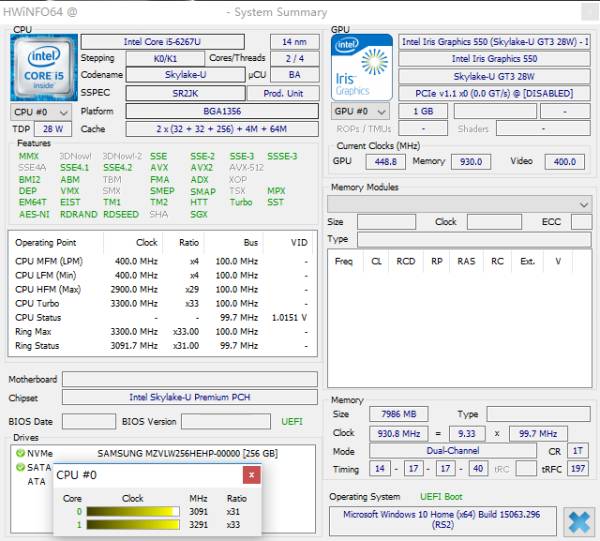Click the Skylake-U GT3 28W GPU codename field

point(495,76)
